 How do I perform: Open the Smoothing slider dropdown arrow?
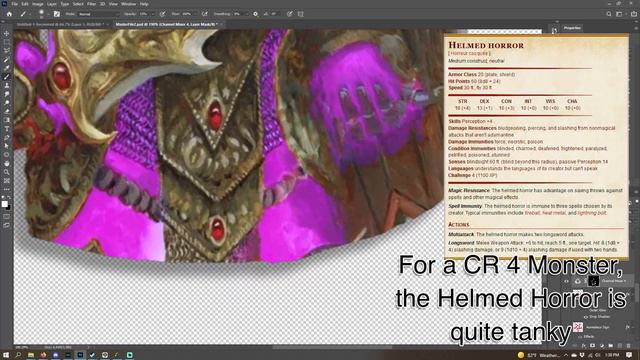[246, 14]
